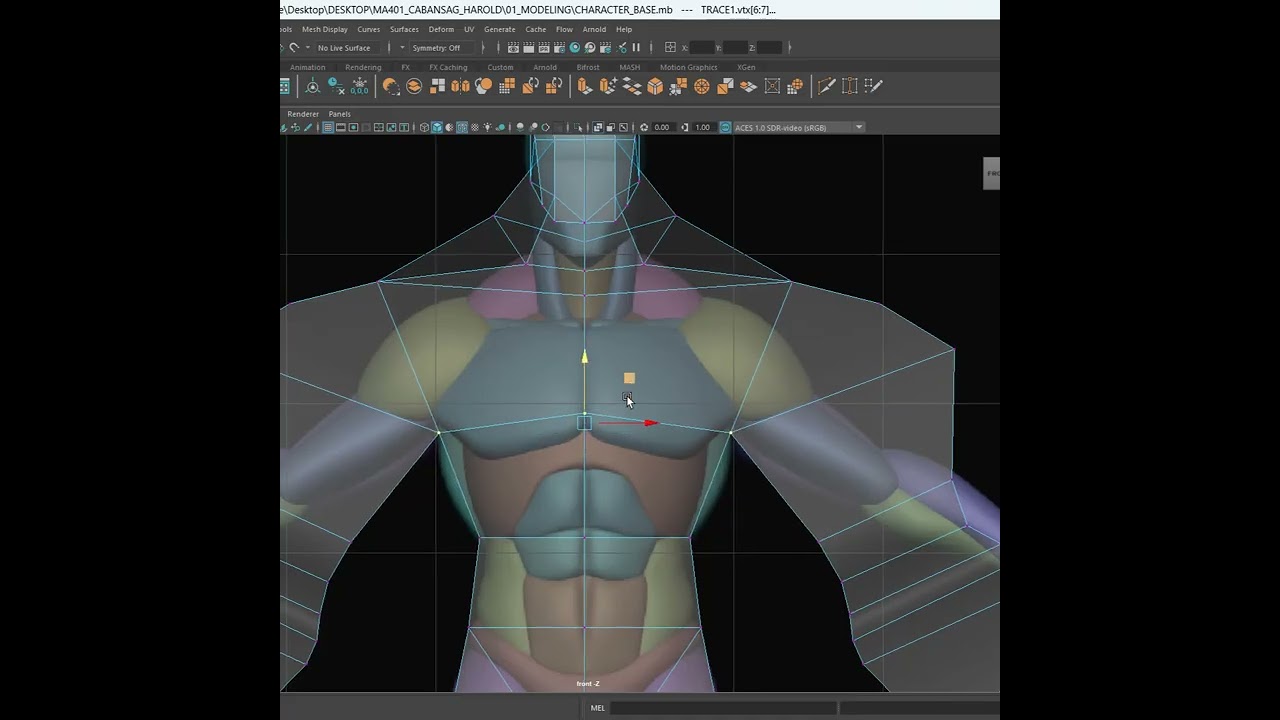This screenshot has height=720, width=1280.
Task: Click the pause Viewport 2.0 icon
Action: point(636,48)
